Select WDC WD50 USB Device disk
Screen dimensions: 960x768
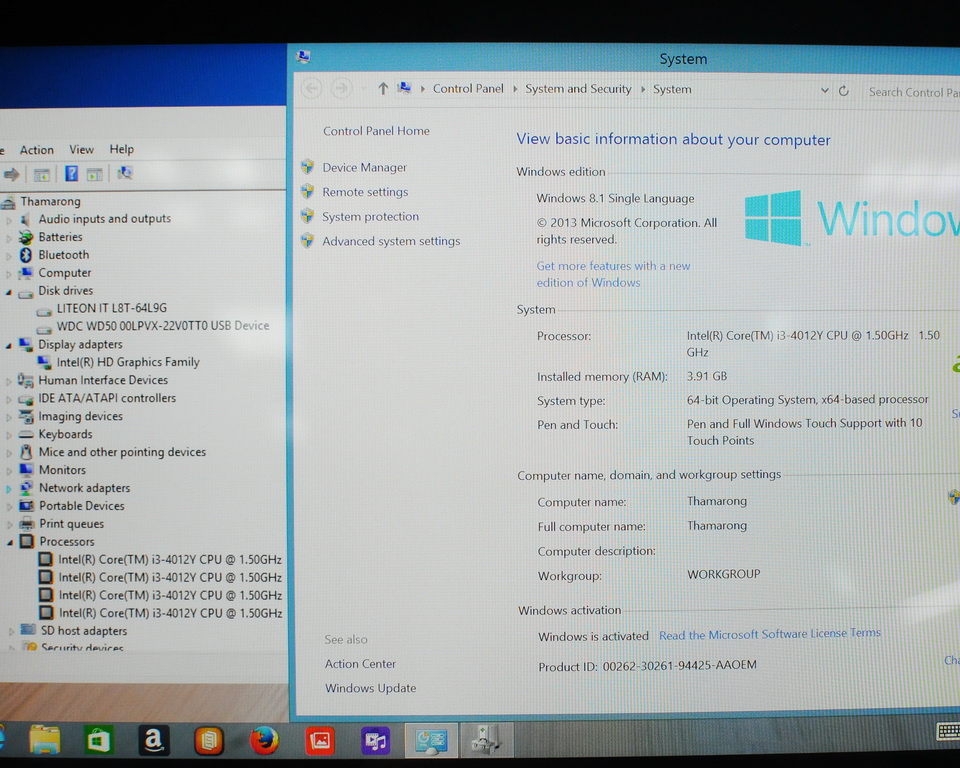point(163,326)
